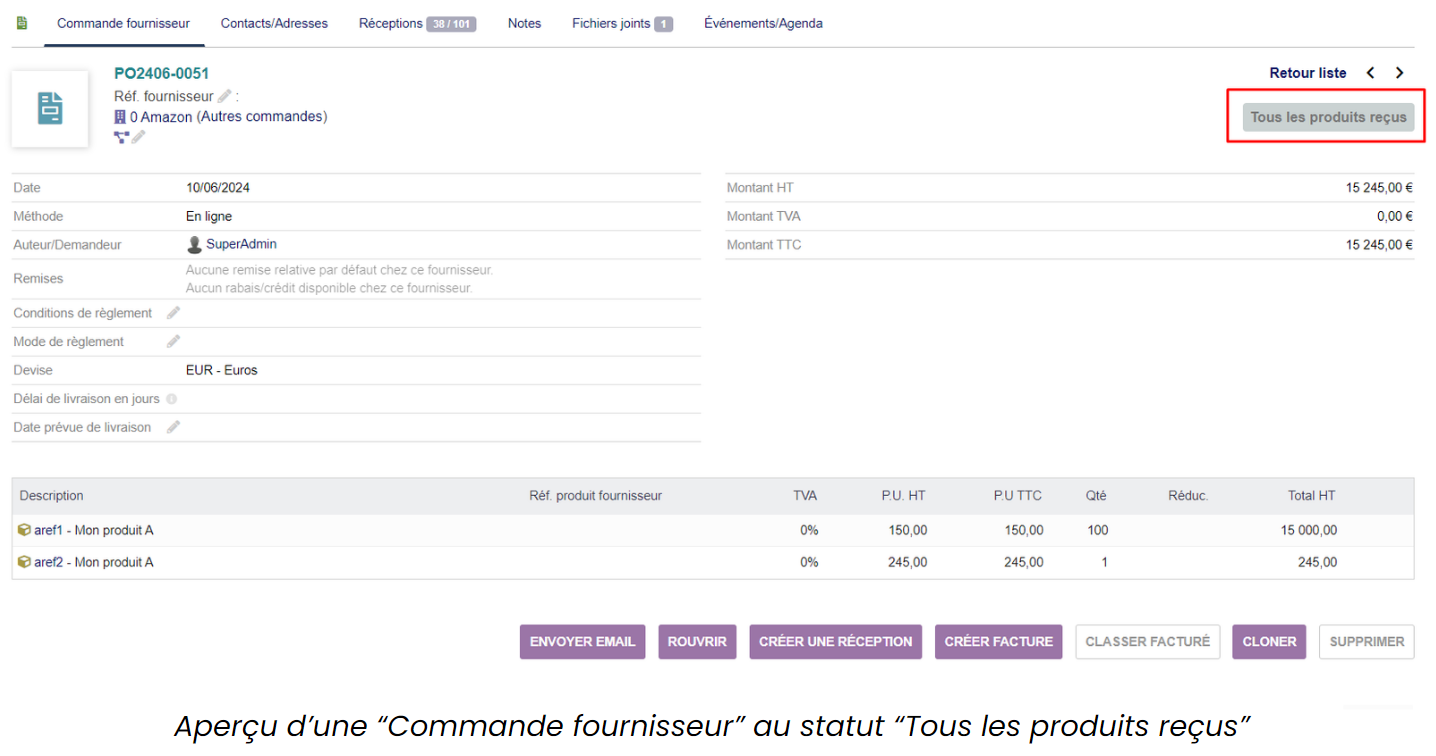Viewport: 1436px width, 756px height.
Task: Open the Autres commandes link
Action: (262, 117)
